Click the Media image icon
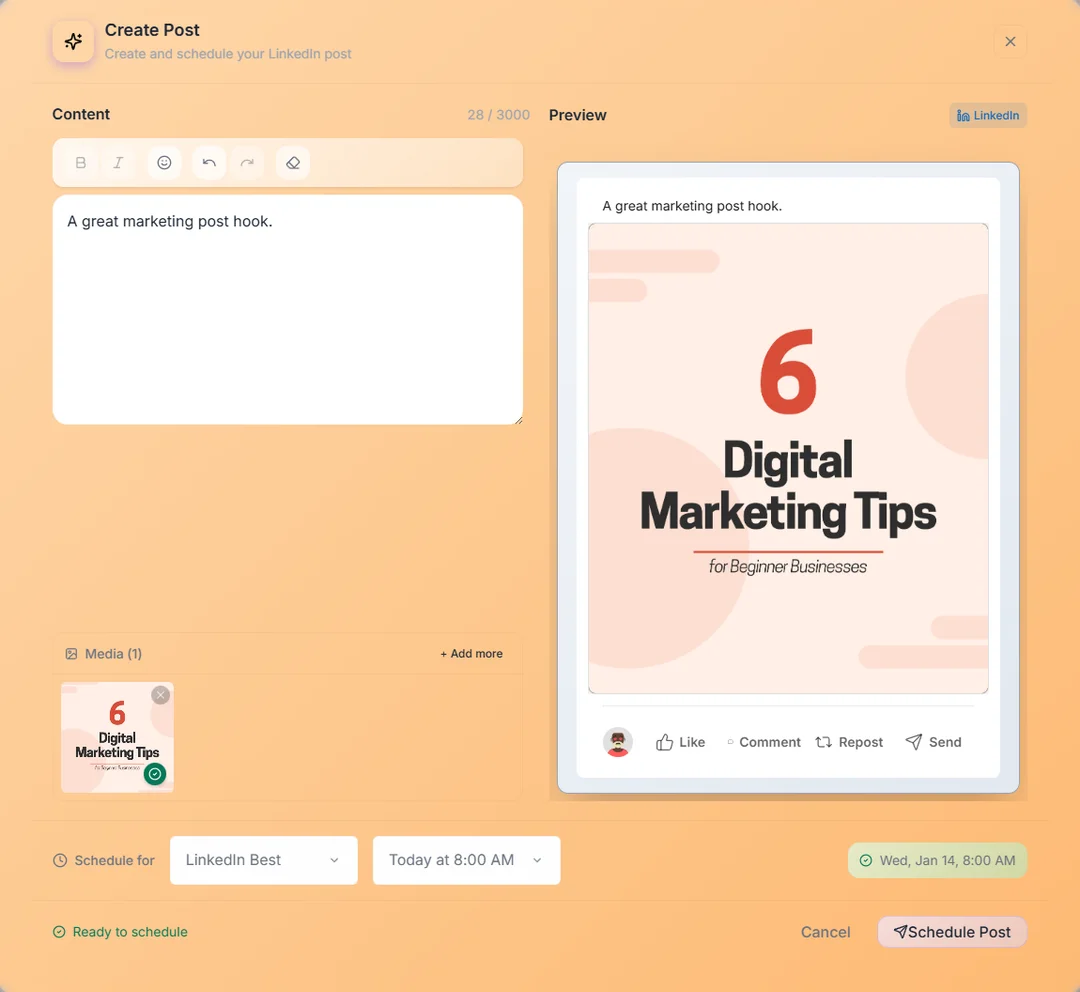Screen dimensions: 1080x992 click(71, 653)
